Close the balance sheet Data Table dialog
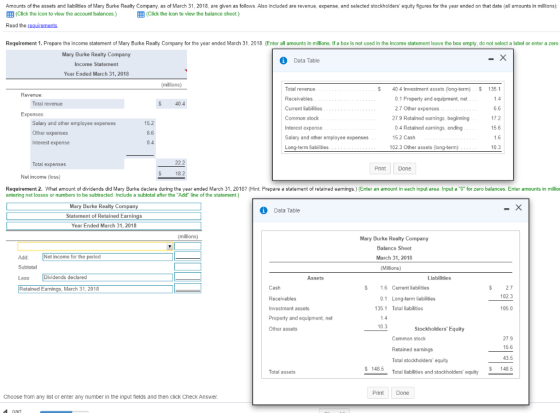 click(519, 208)
